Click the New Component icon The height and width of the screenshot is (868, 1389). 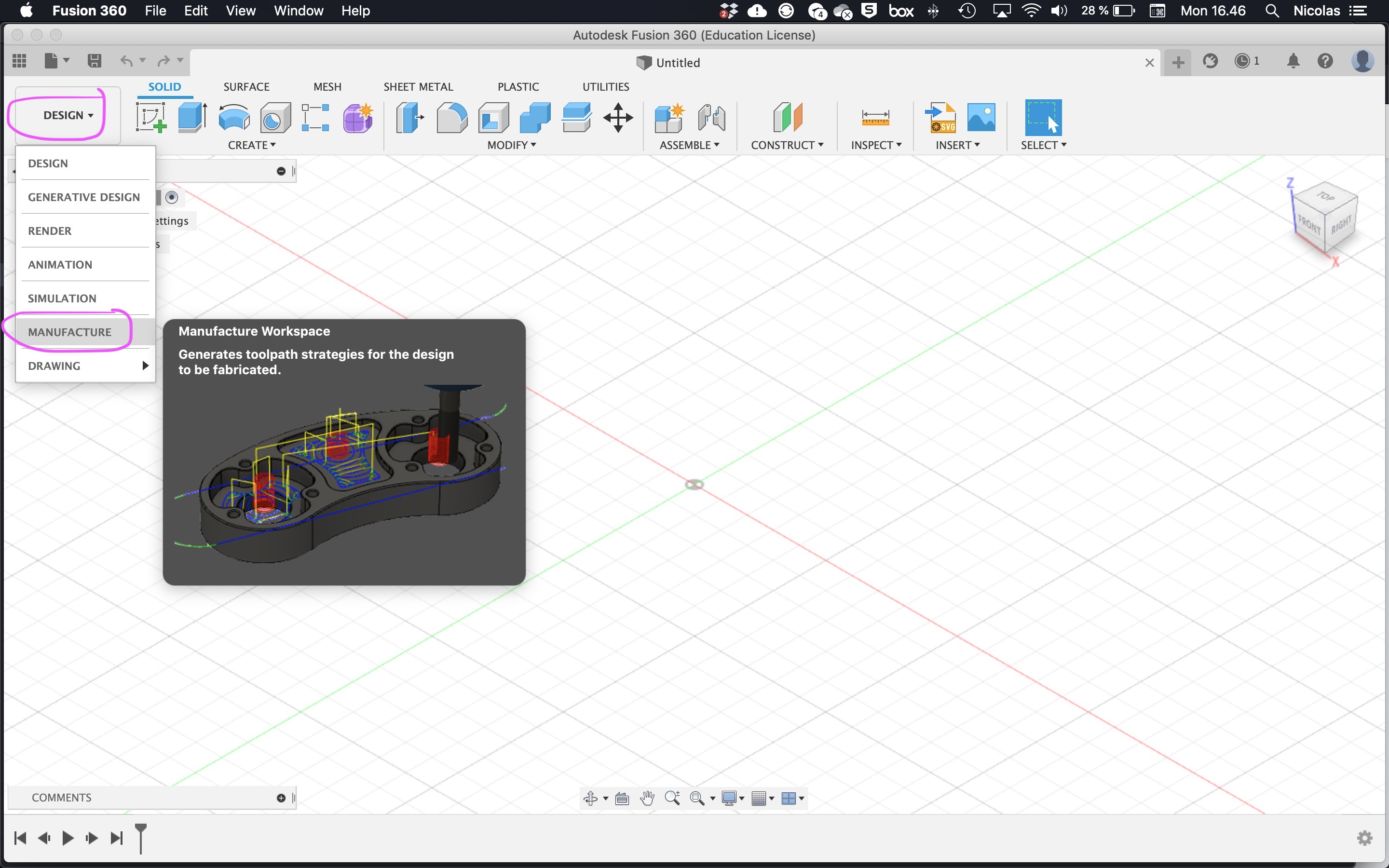[x=670, y=118]
